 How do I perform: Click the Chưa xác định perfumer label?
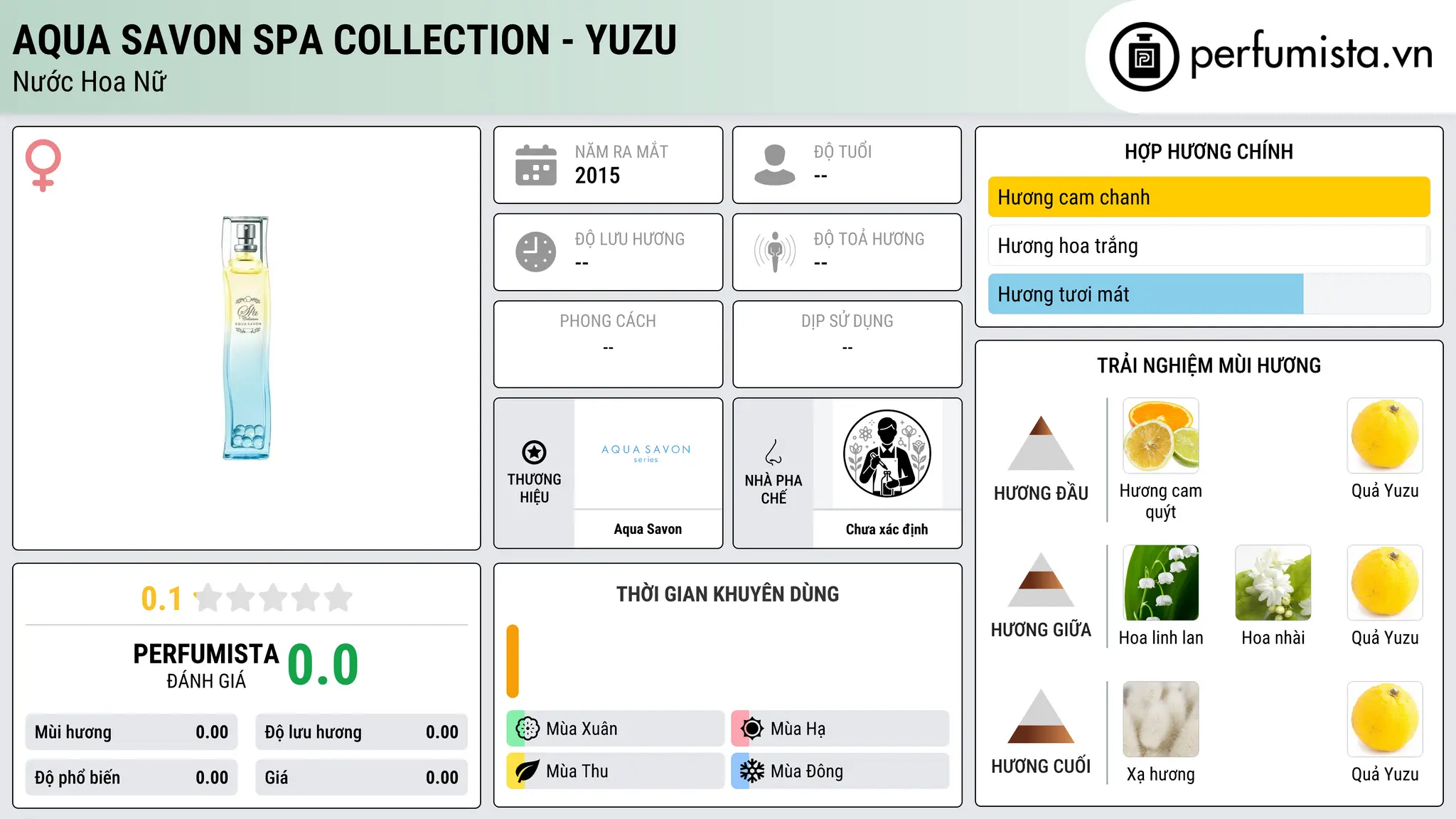click(887, 529)
